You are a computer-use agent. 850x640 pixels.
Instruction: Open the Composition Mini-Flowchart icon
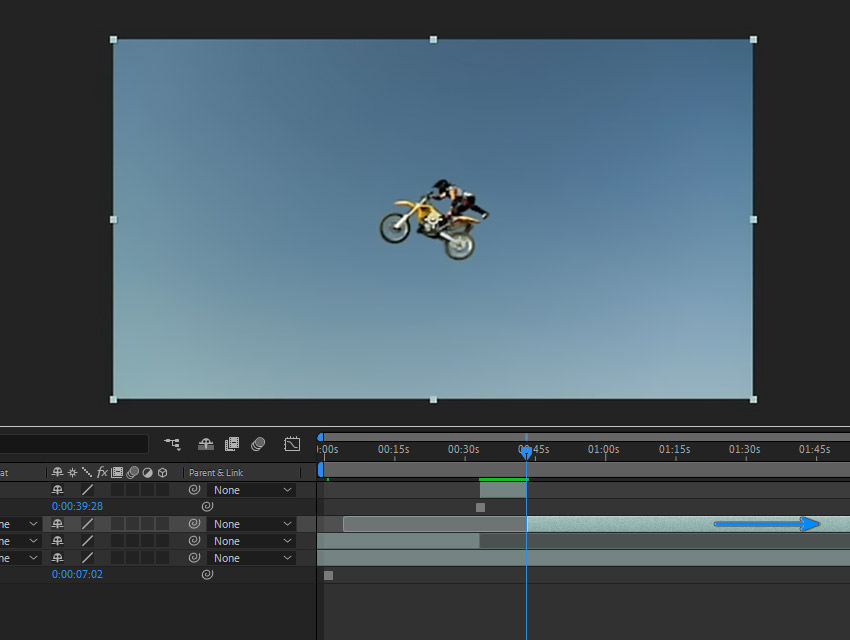click(x=172, y=444)
